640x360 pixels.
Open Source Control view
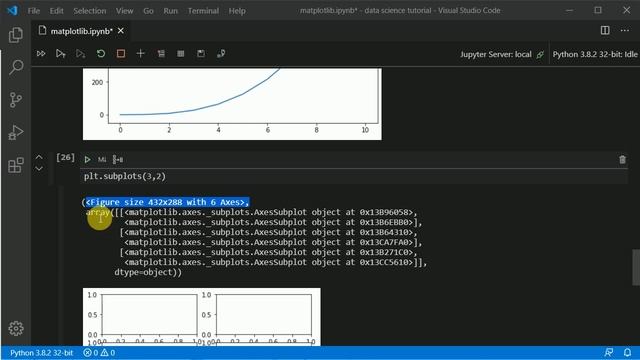[x=16, y=100]
